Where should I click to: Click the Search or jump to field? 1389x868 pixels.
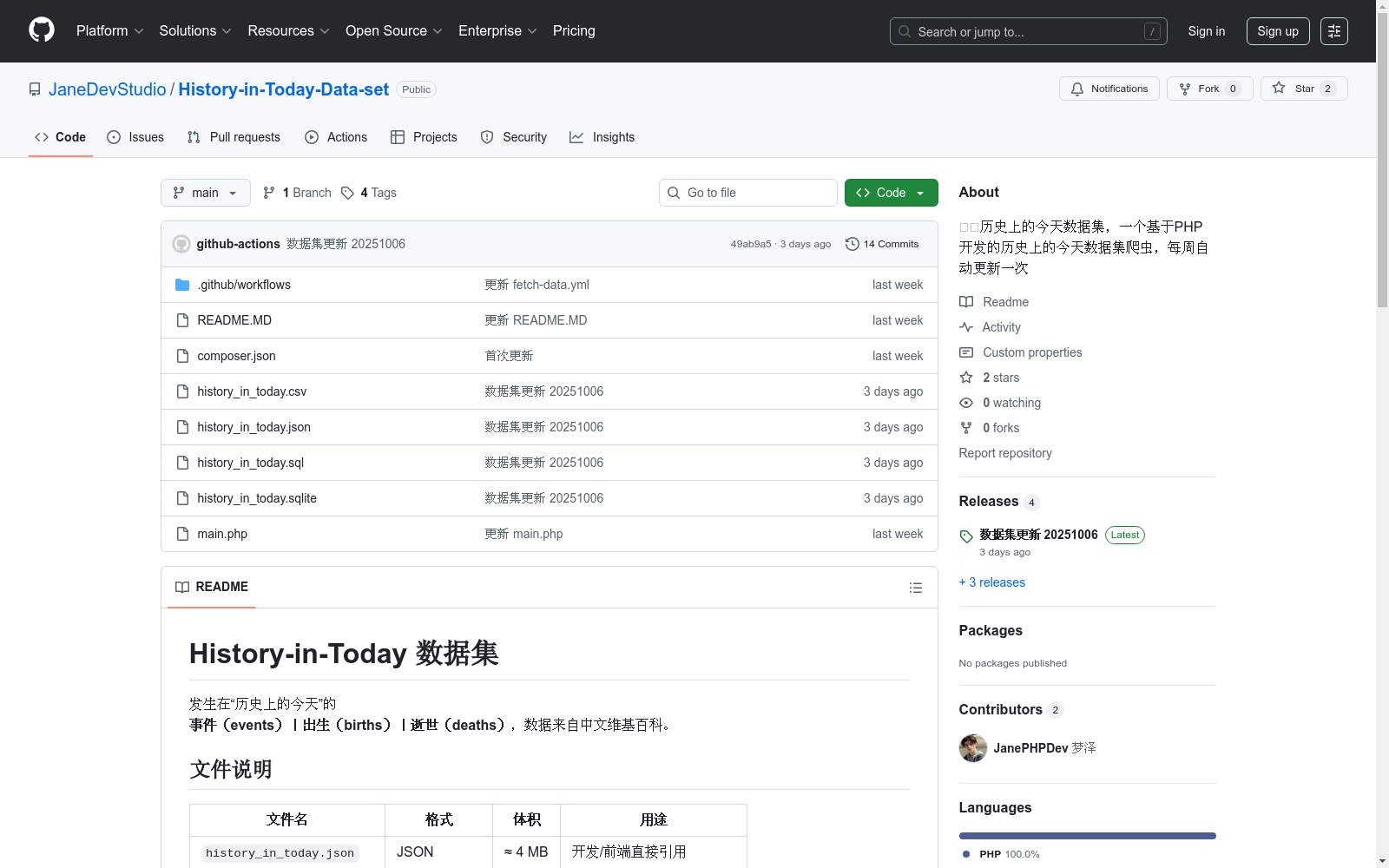tap(1029, 31)
